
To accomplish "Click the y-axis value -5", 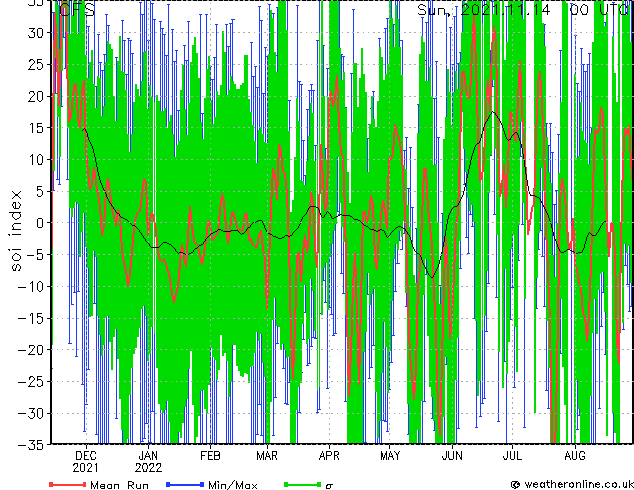I will (35, 255).
